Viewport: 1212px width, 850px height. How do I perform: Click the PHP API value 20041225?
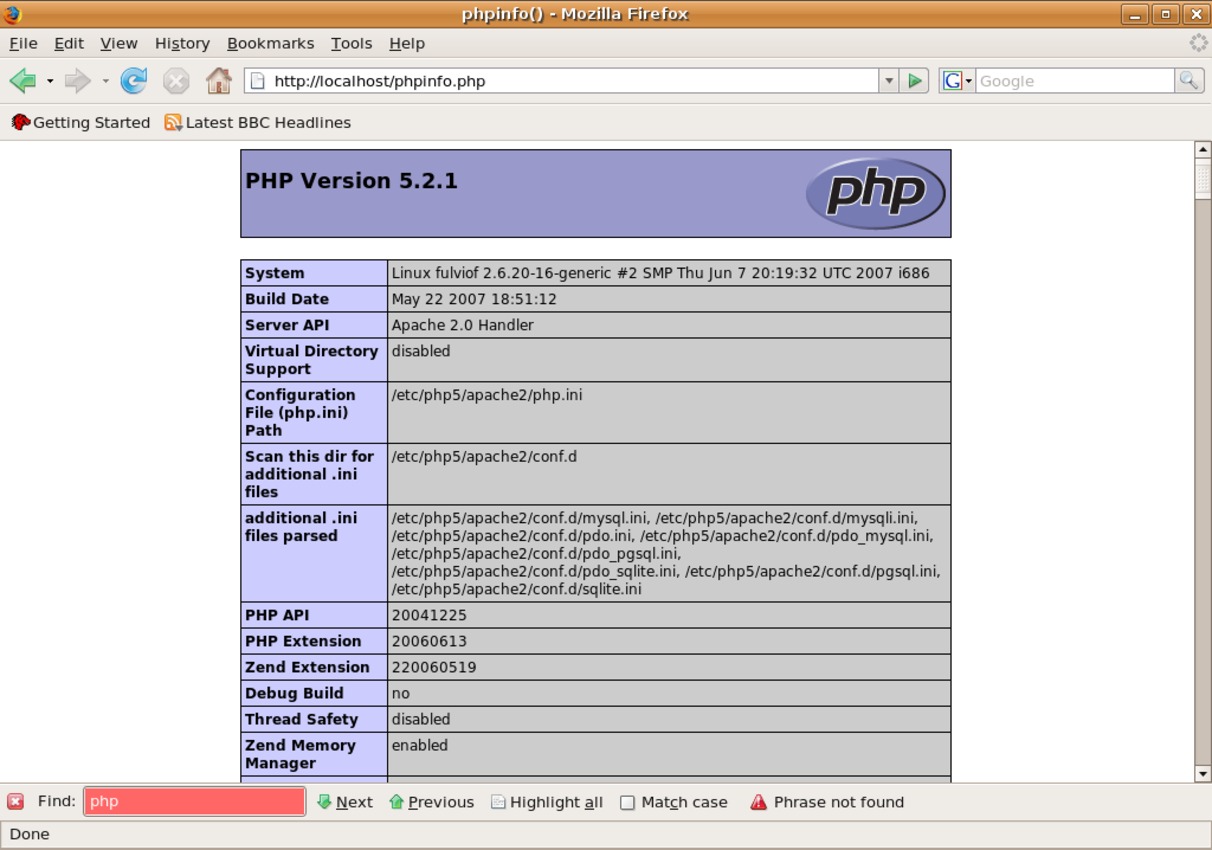(429, 615)
